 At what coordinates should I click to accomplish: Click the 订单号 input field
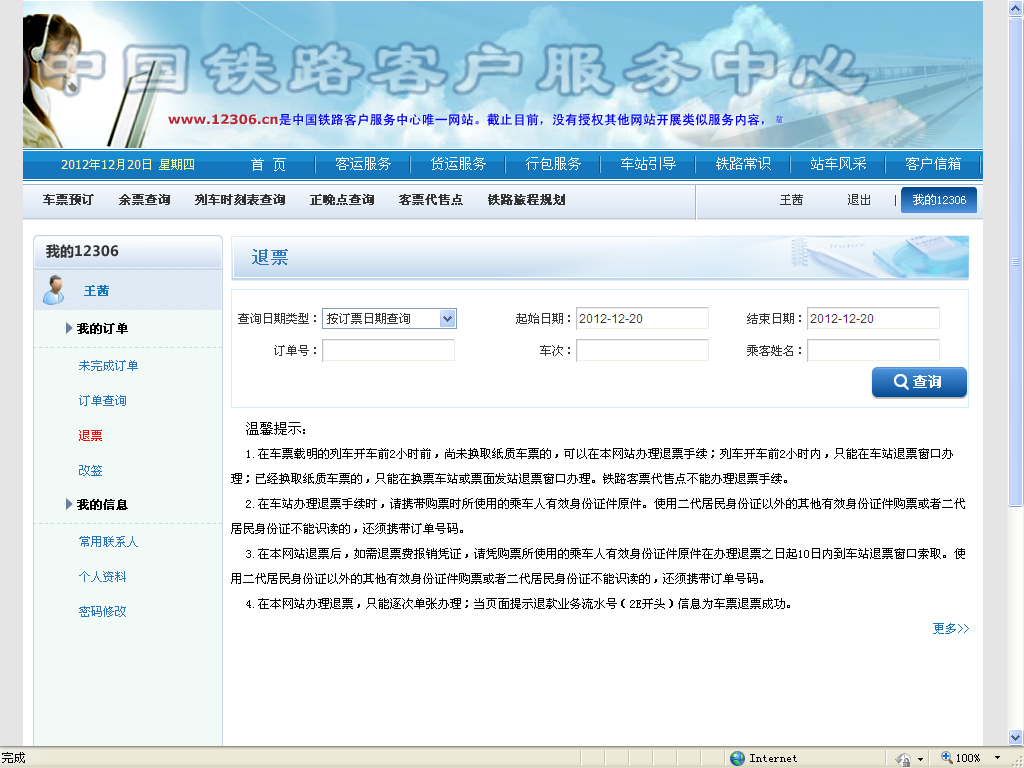coord(389,351)
